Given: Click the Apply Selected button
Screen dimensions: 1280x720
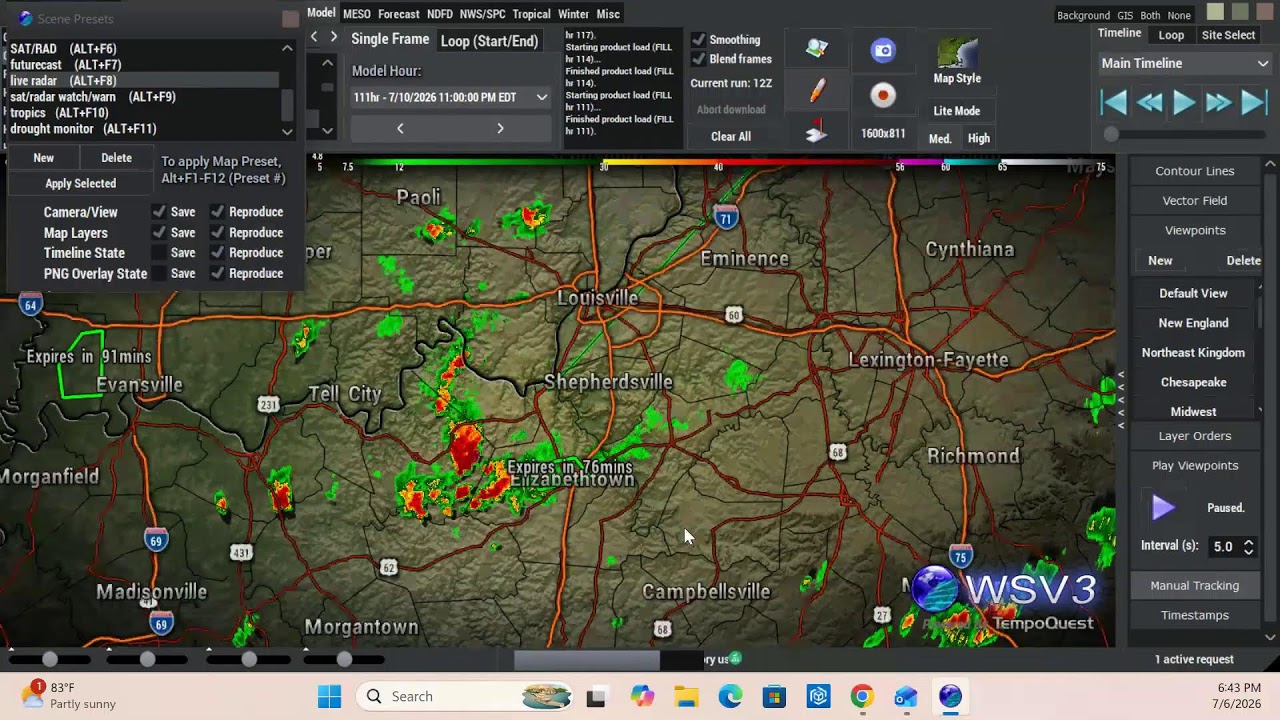Looking at the screenshot, I should pos(80,184).
